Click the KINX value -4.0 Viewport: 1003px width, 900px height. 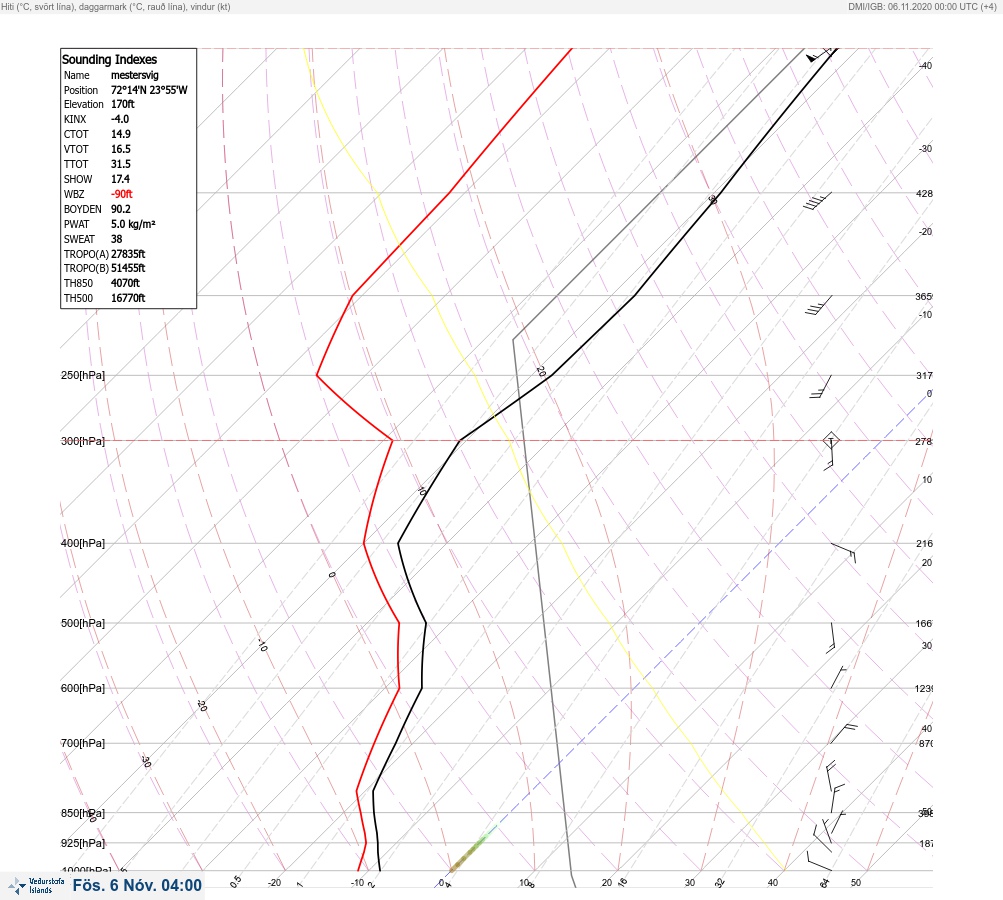point(120,119)
